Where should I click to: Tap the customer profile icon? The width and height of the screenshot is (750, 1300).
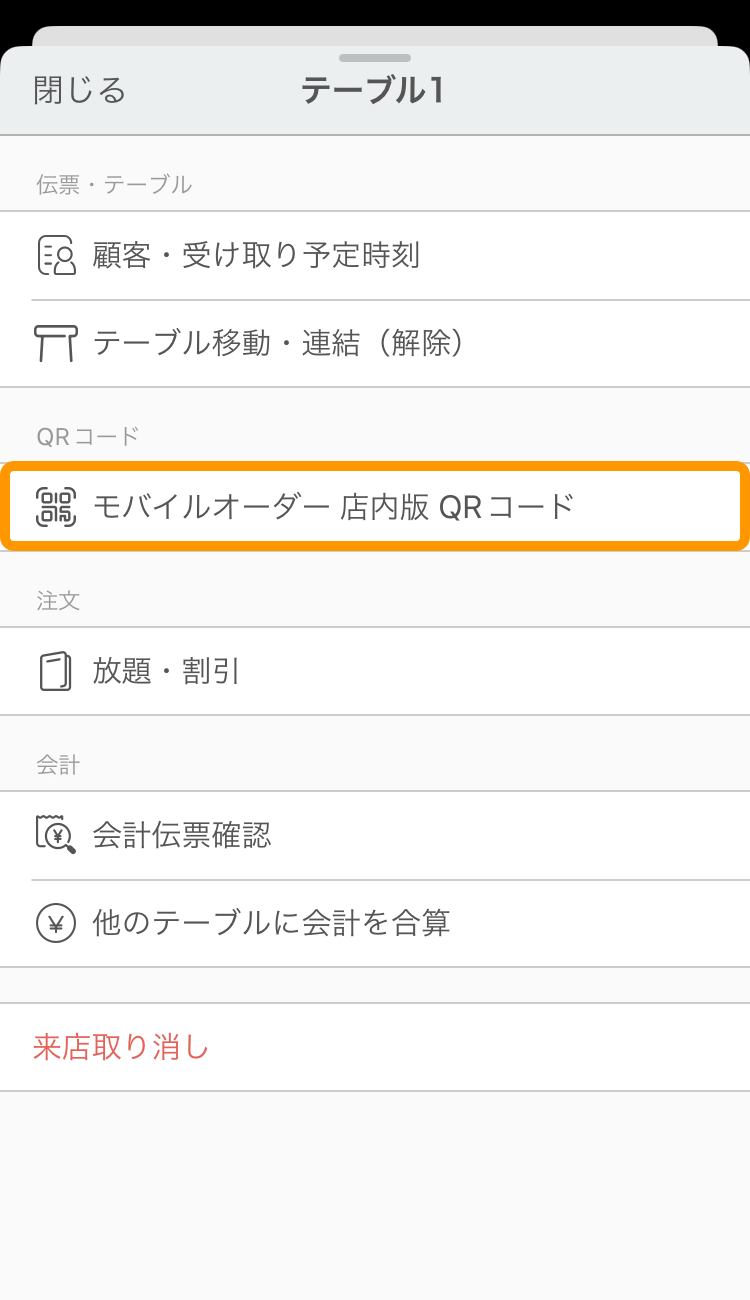(56, 255)
